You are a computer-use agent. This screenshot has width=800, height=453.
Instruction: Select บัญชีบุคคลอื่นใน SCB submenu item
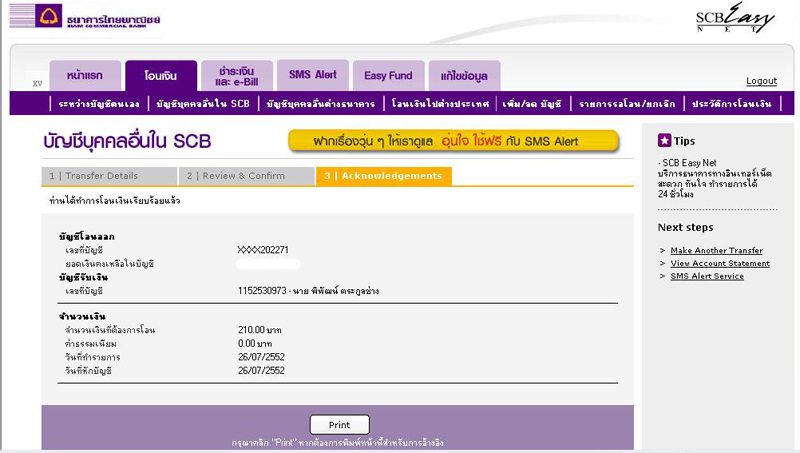click(203, 104)
